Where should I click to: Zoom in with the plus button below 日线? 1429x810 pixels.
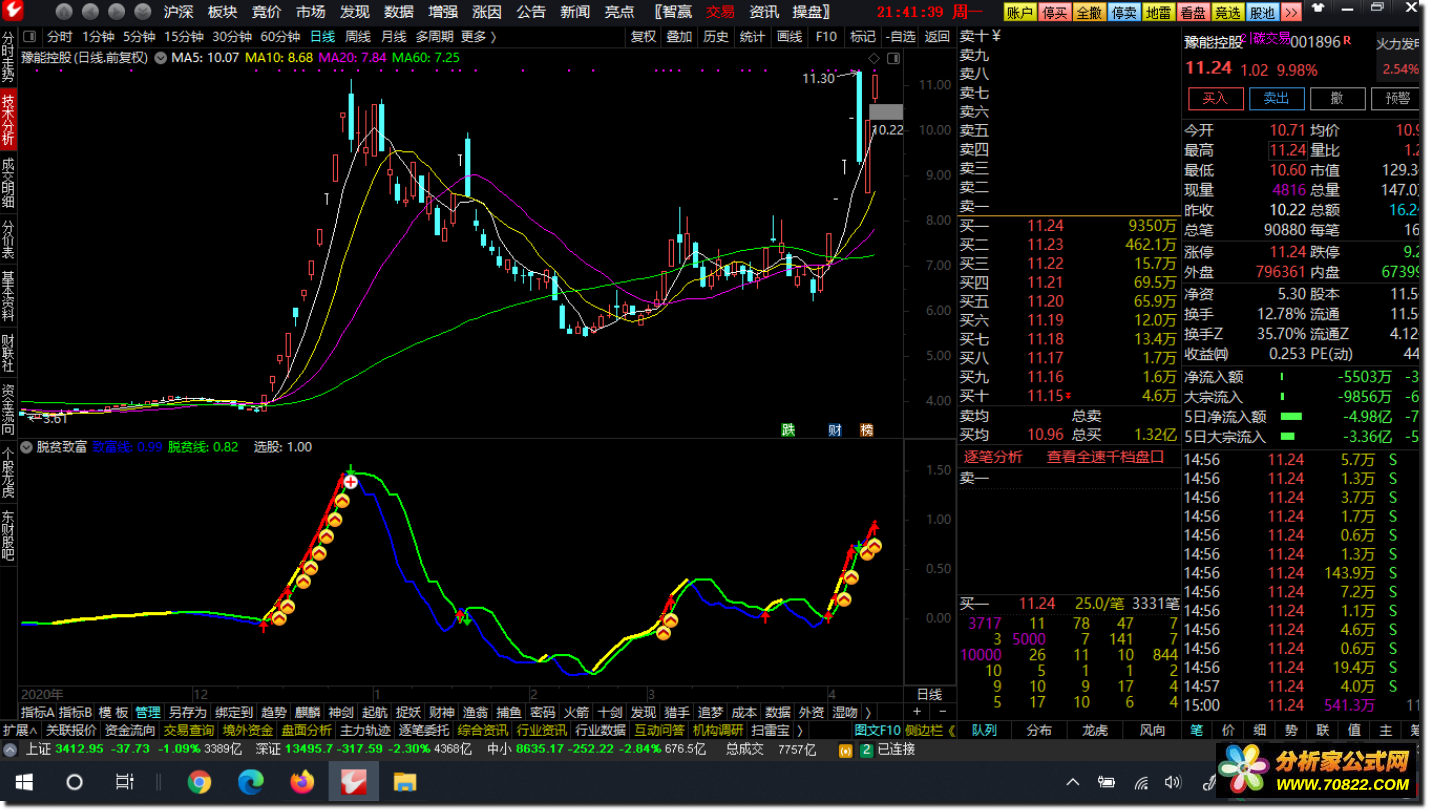click(918, 712)
